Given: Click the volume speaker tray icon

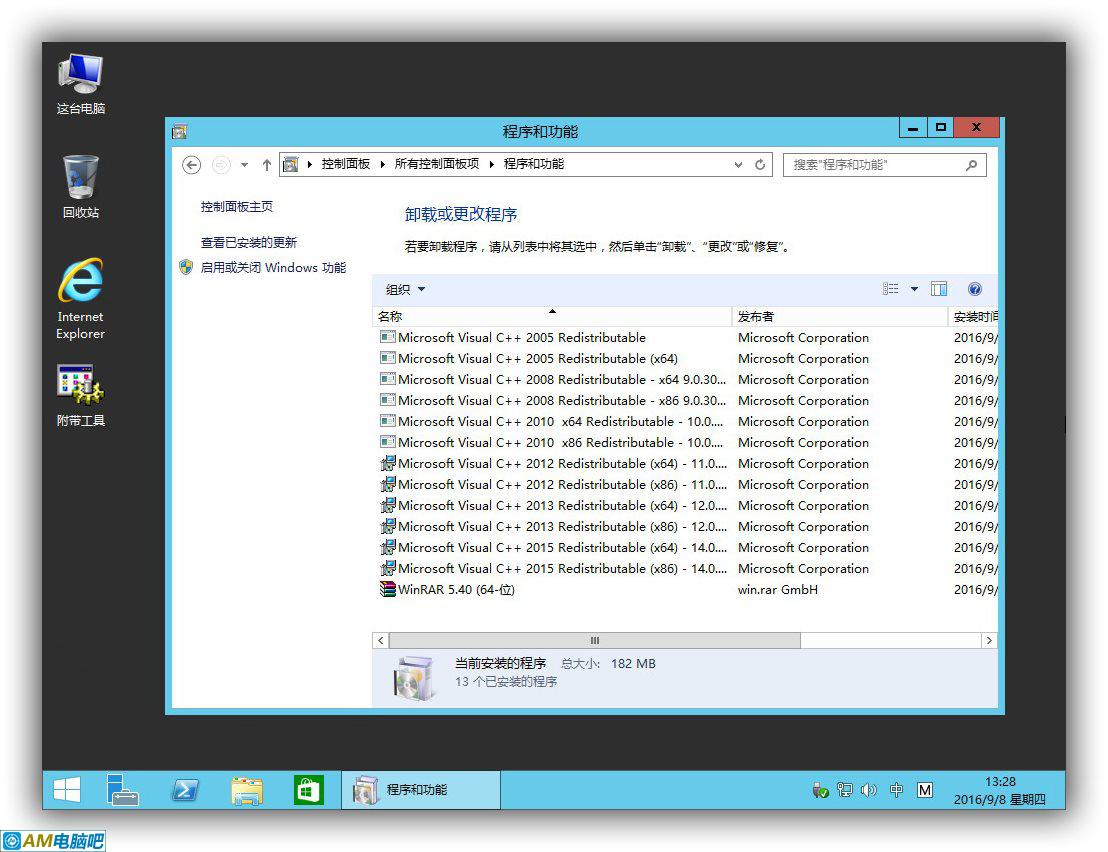Looking at the screenshot, I should 868,790.
